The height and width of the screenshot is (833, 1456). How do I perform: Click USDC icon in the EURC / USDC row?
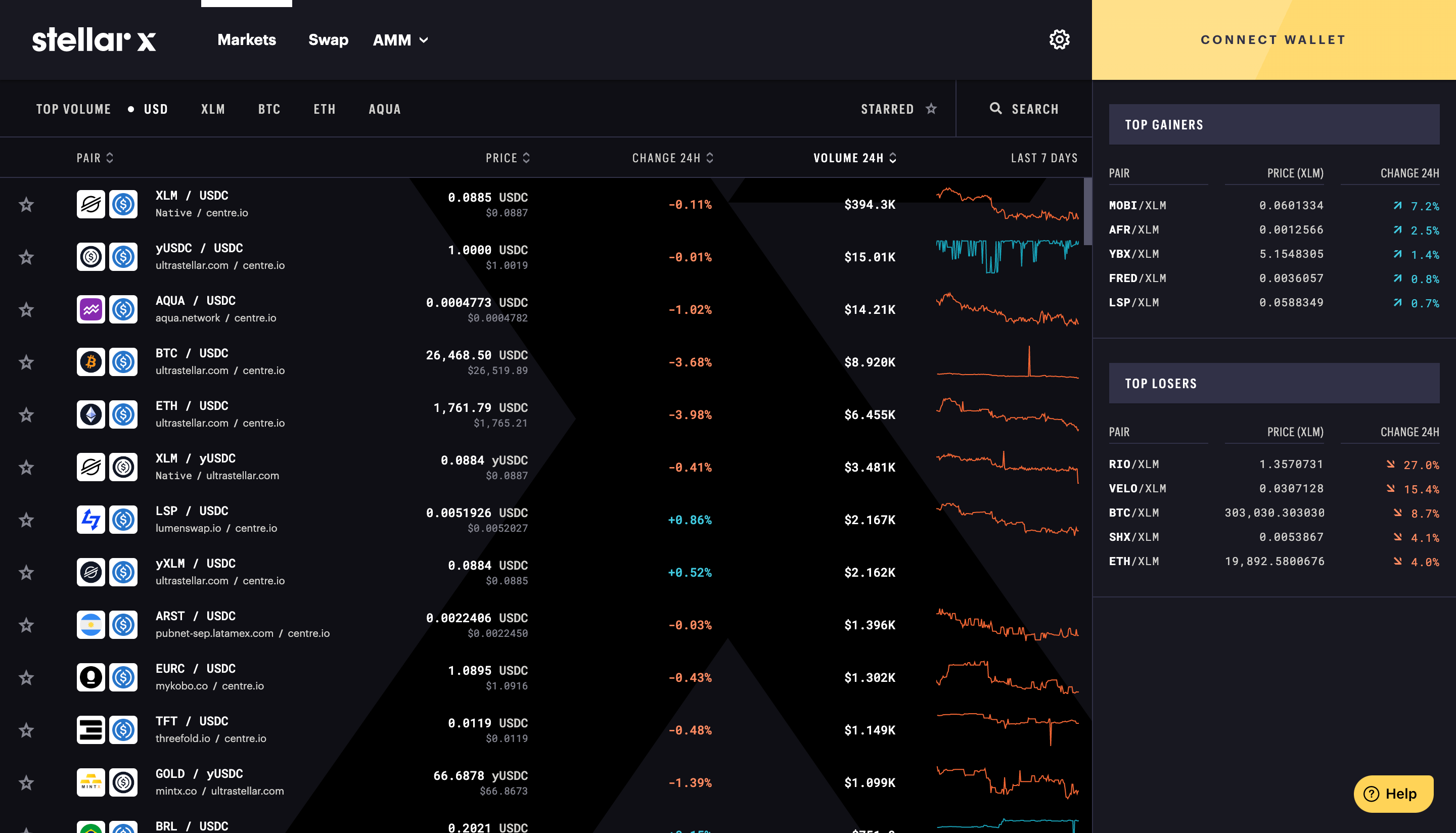pos(123,677)
